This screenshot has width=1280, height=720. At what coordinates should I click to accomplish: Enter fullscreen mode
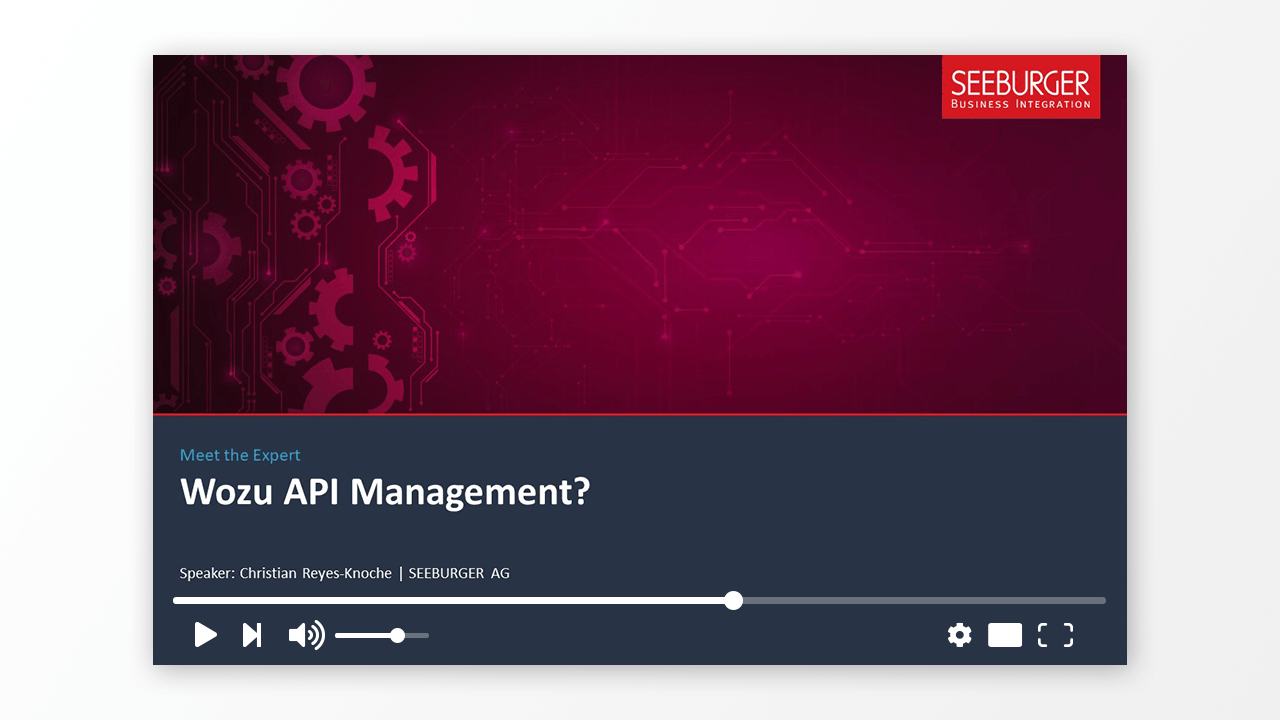pos(1055,635)
